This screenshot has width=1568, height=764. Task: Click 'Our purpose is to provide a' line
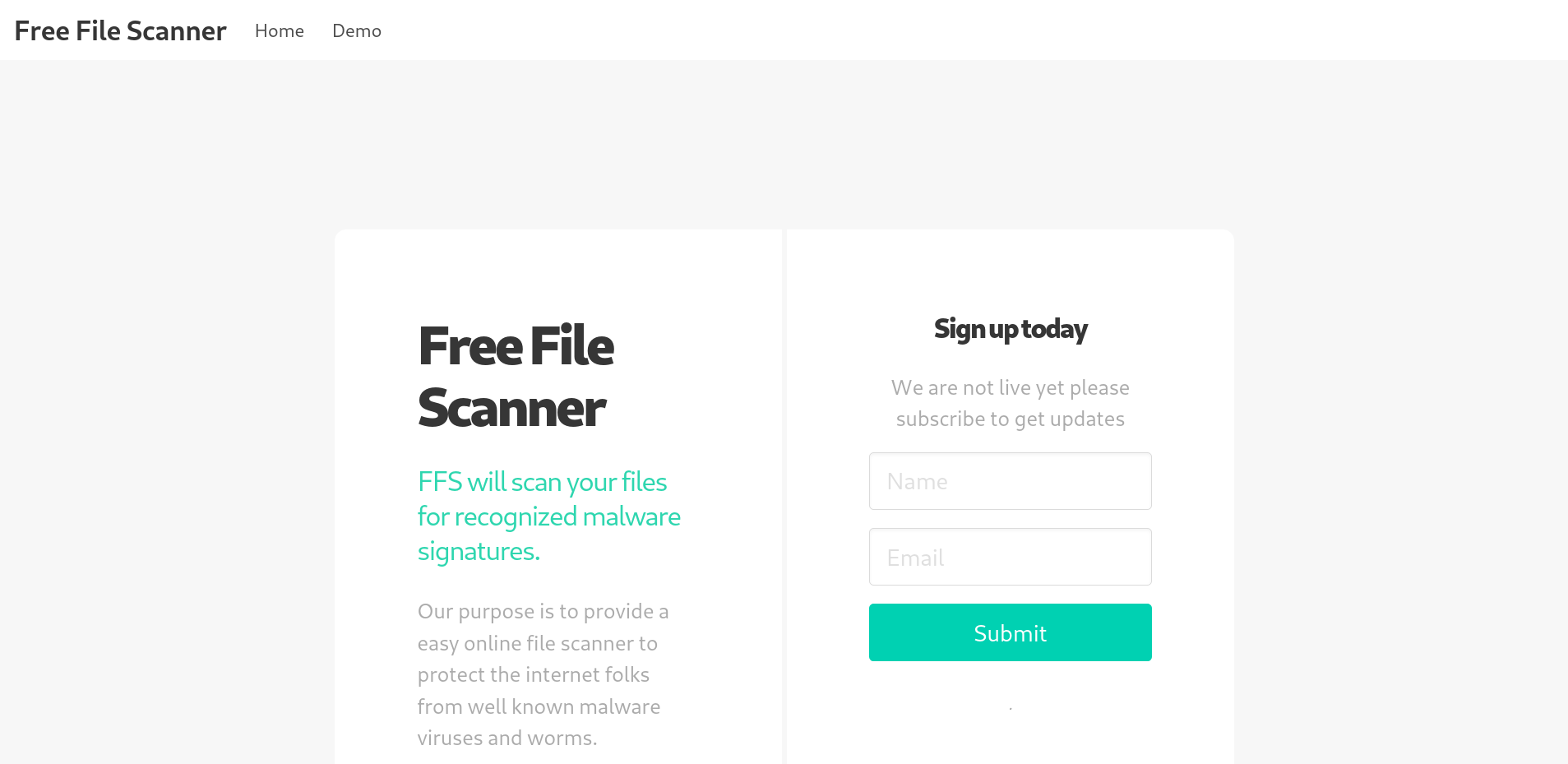[543, 612]
